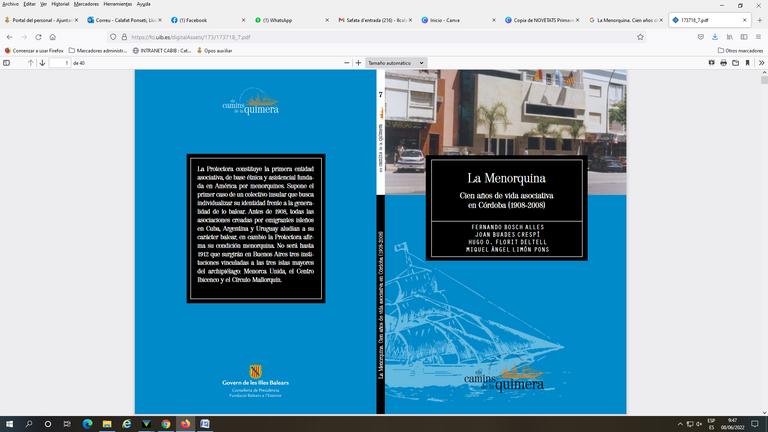768x432 pixels.
Task: Open the Firefox downloads panel
Action: pos(715,37)
